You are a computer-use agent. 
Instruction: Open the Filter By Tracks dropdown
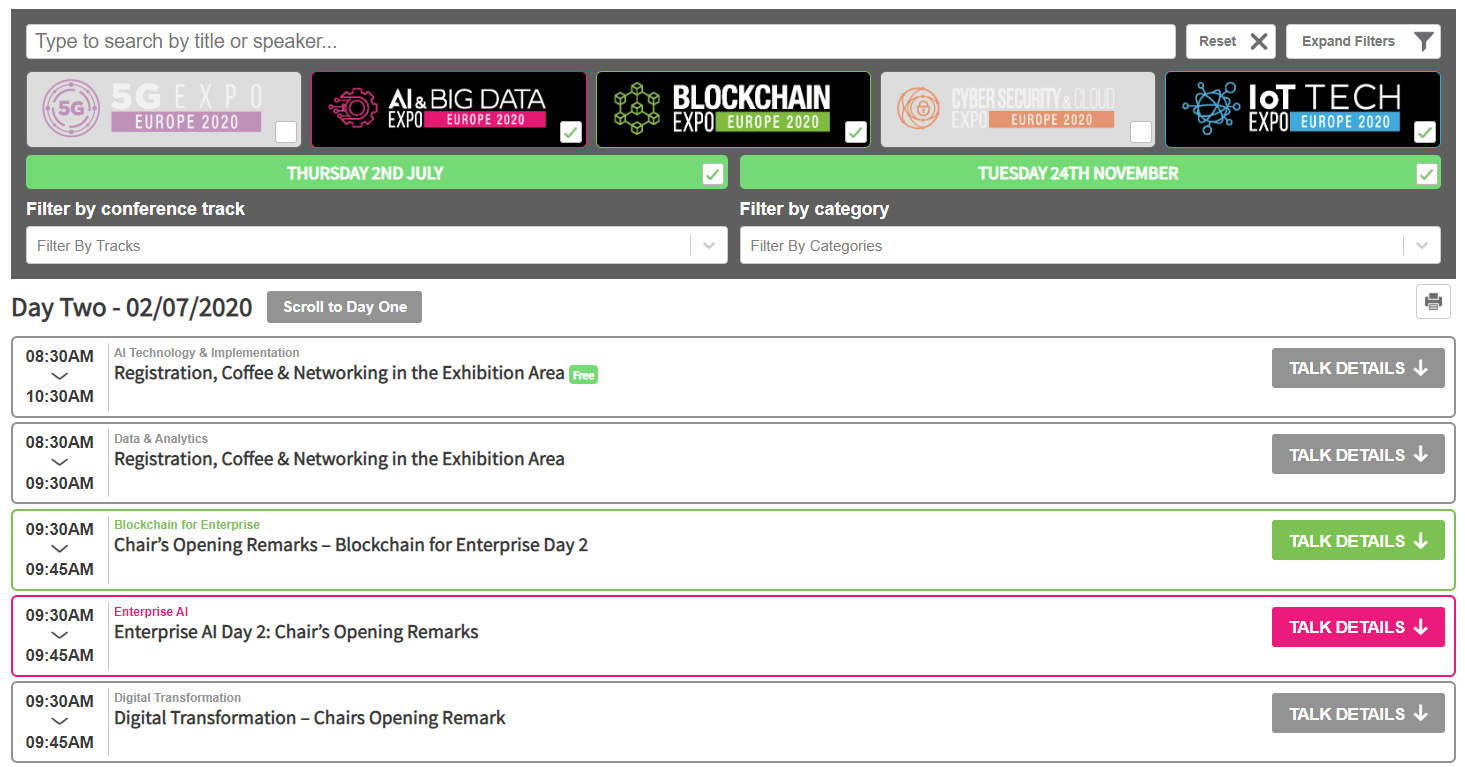[377, 245]
